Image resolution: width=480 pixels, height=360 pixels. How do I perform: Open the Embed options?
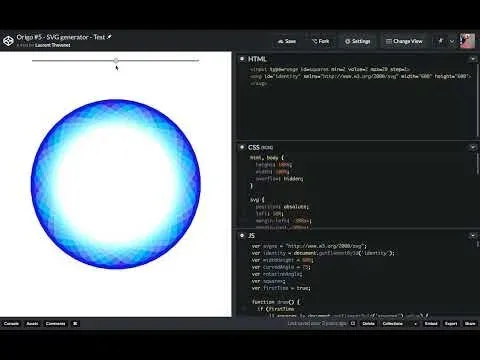[x=431, y=324]
